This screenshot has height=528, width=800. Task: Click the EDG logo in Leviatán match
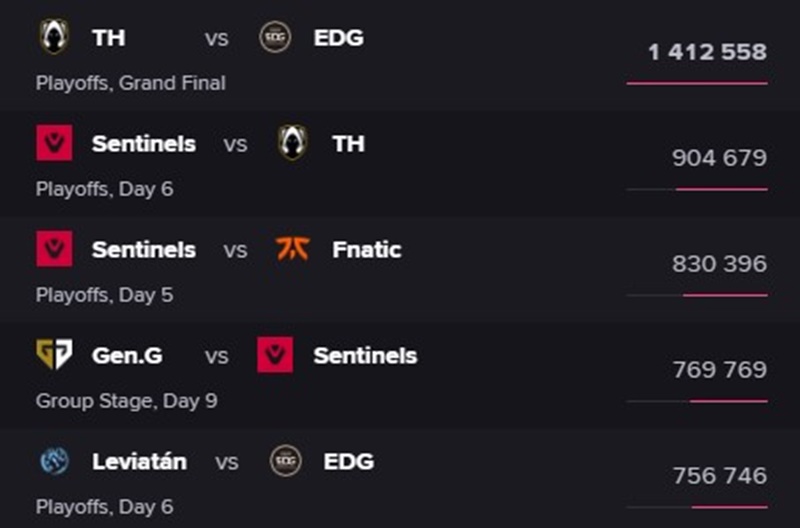286,461
